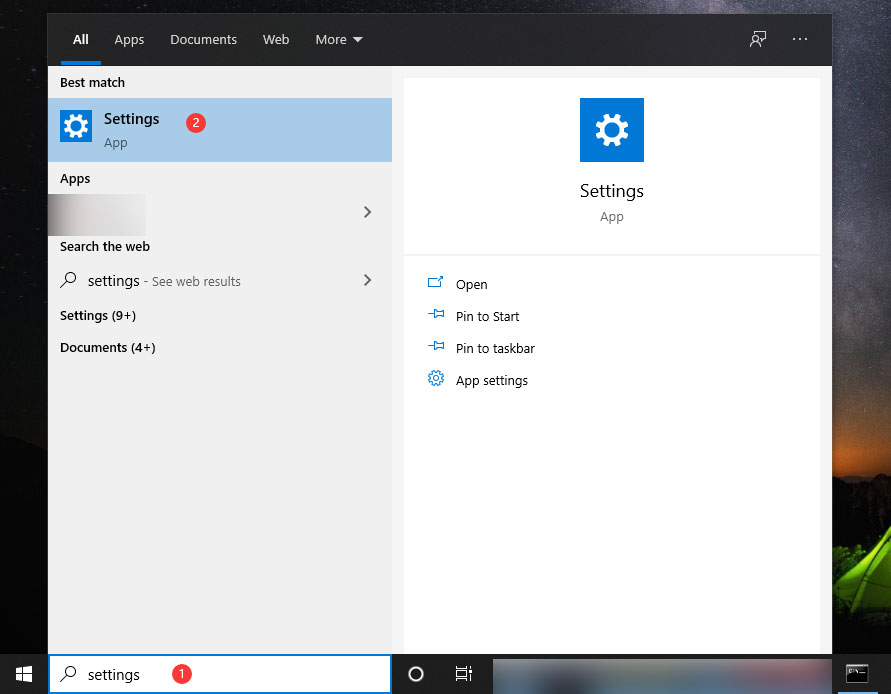Open Task View from the taskbar

[x=464, y=674]
